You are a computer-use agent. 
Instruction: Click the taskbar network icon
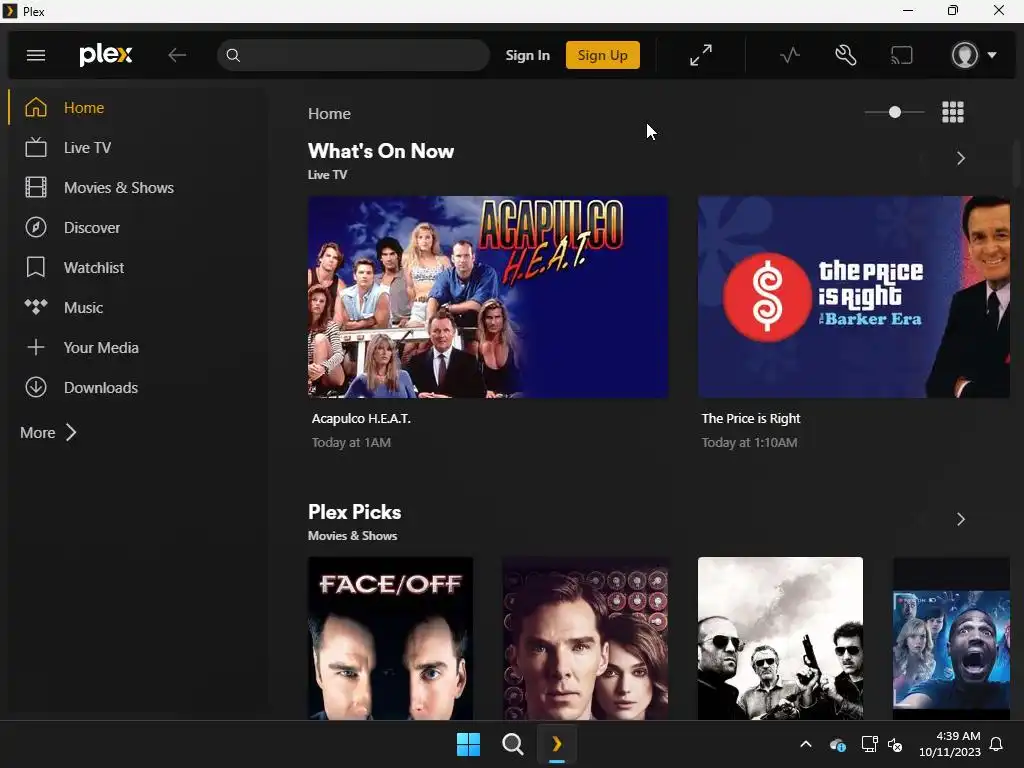(x=869, y=744)
